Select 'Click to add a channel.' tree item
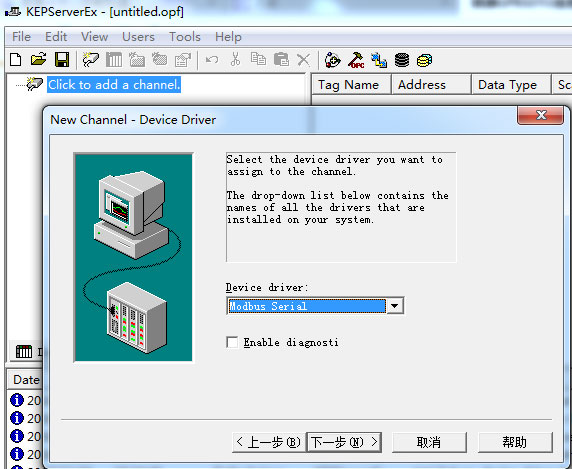 click(x=114, y=85)
